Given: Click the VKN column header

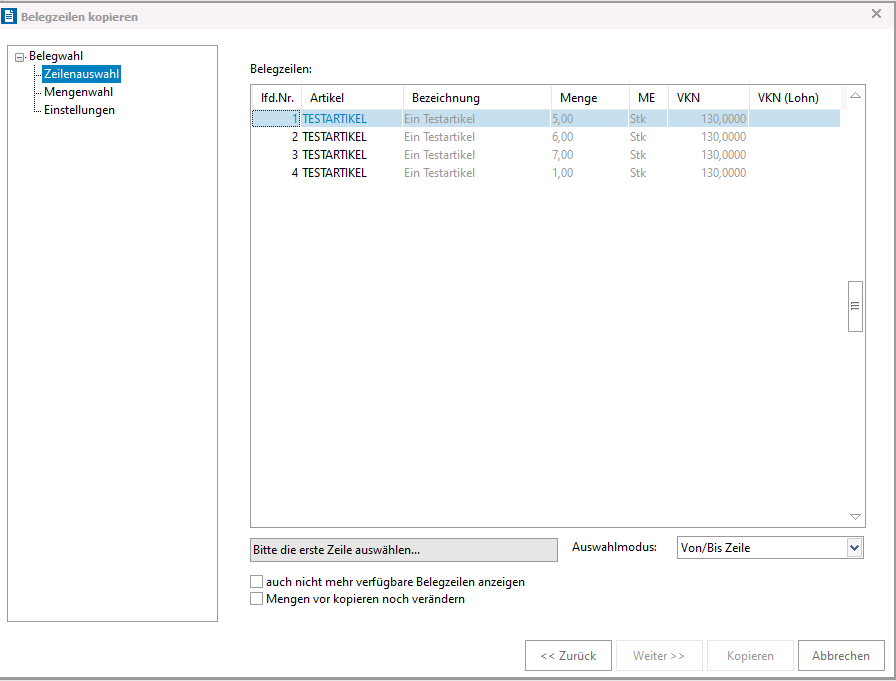Looking at the screenshot, I should (709, 98).
